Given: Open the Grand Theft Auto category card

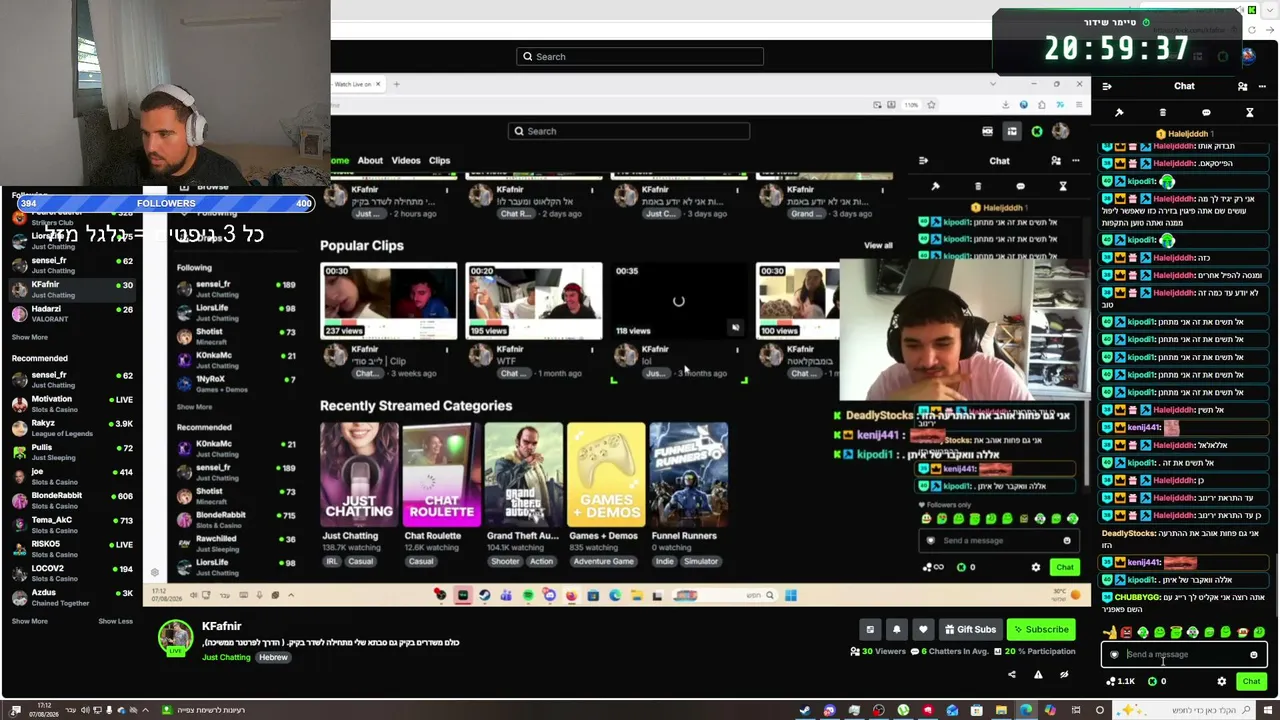Looking at the screenshot, I should point(523,475).
